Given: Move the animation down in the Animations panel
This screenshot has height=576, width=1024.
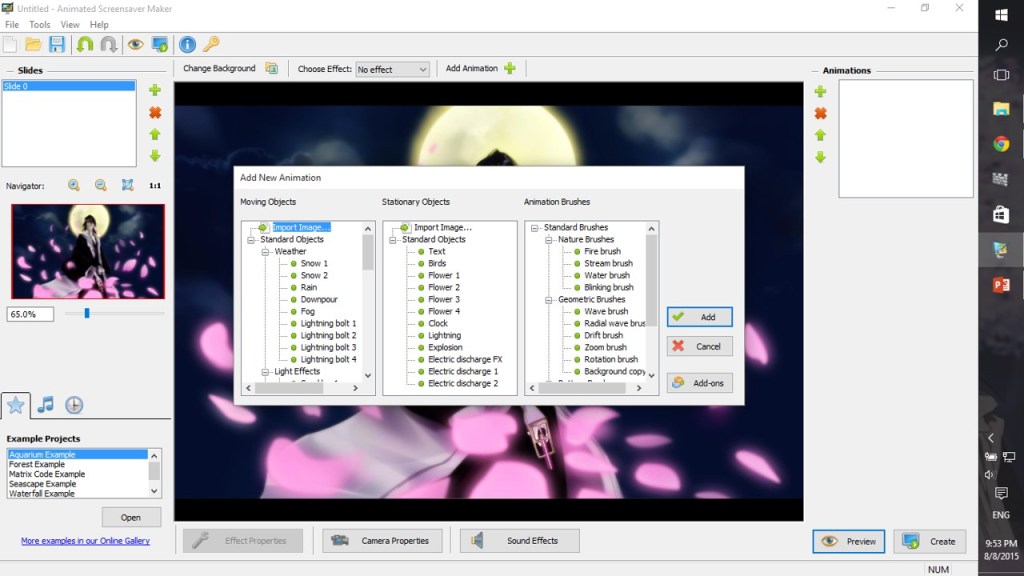Looking at the screenshot, I should (820, 157).
